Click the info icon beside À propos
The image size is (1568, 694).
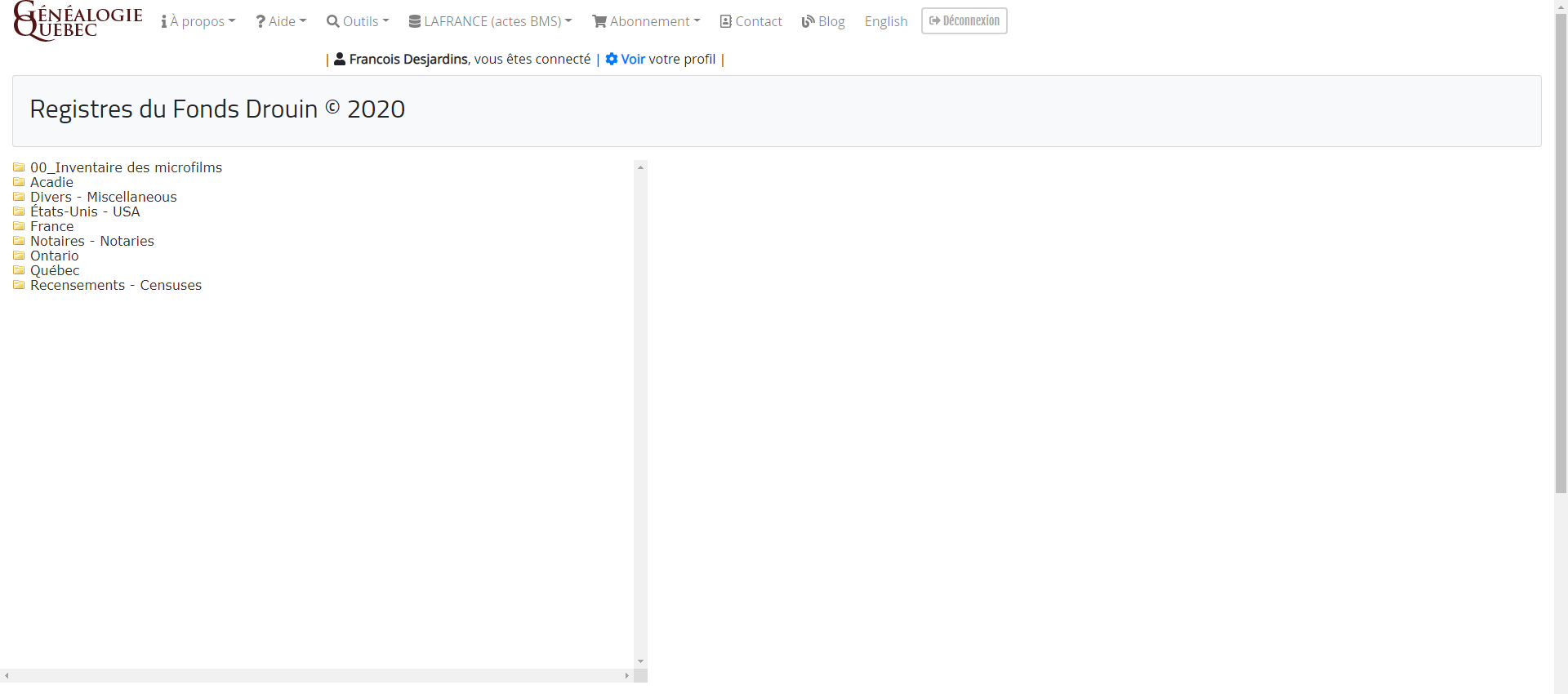tap(164, 21)
